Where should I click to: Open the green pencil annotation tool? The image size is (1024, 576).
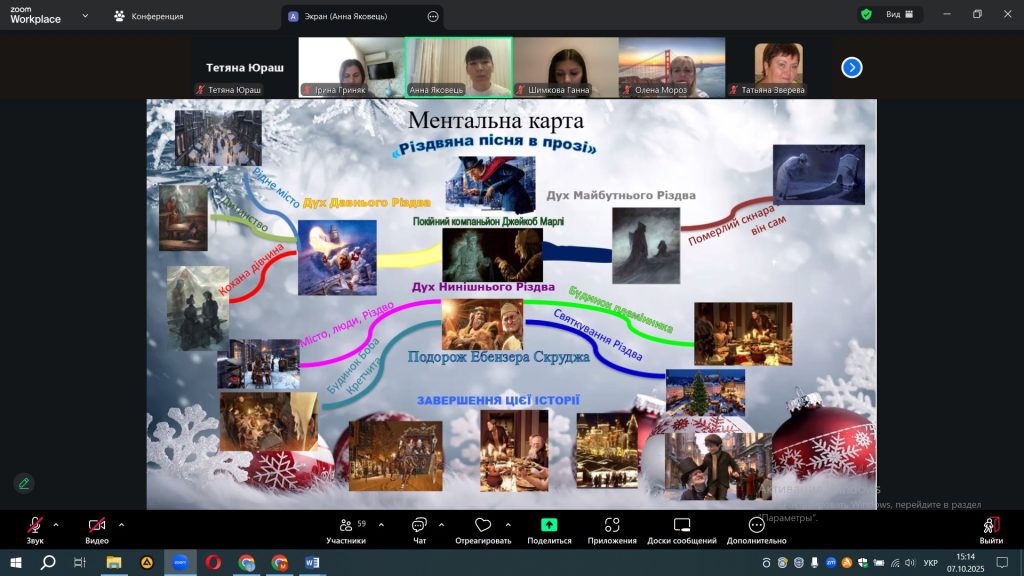pos(24,483)
